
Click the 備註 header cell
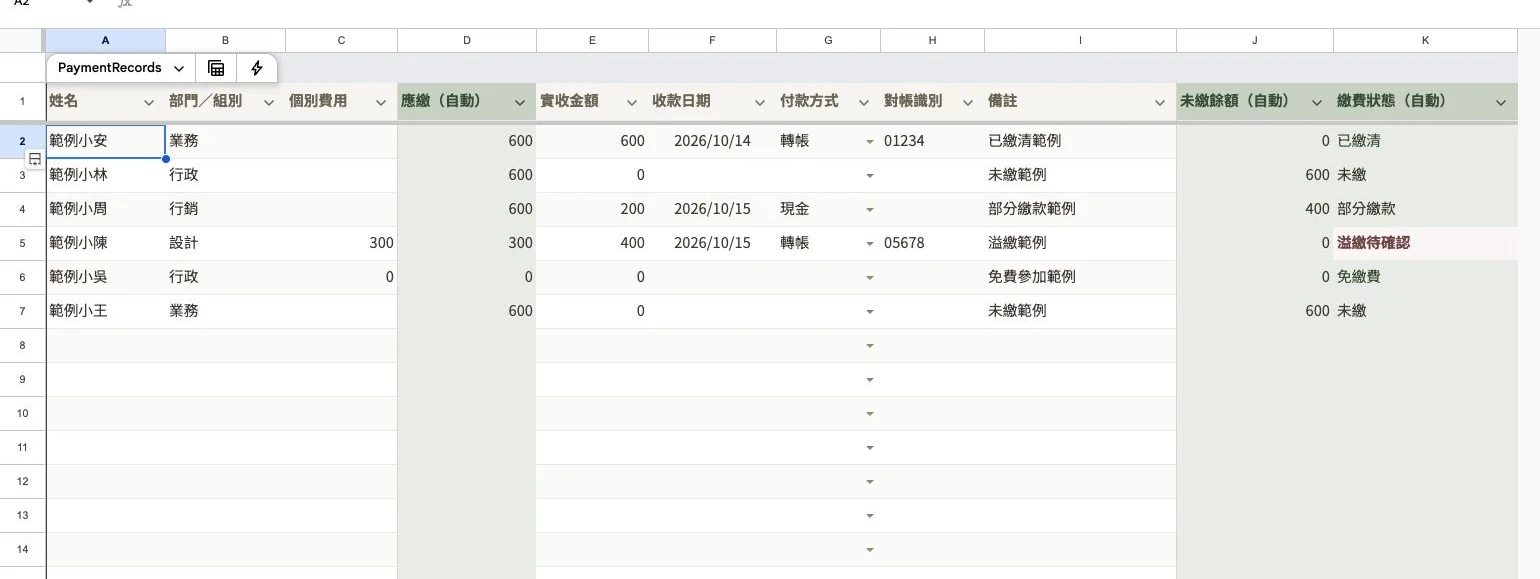coord(1081,102)
